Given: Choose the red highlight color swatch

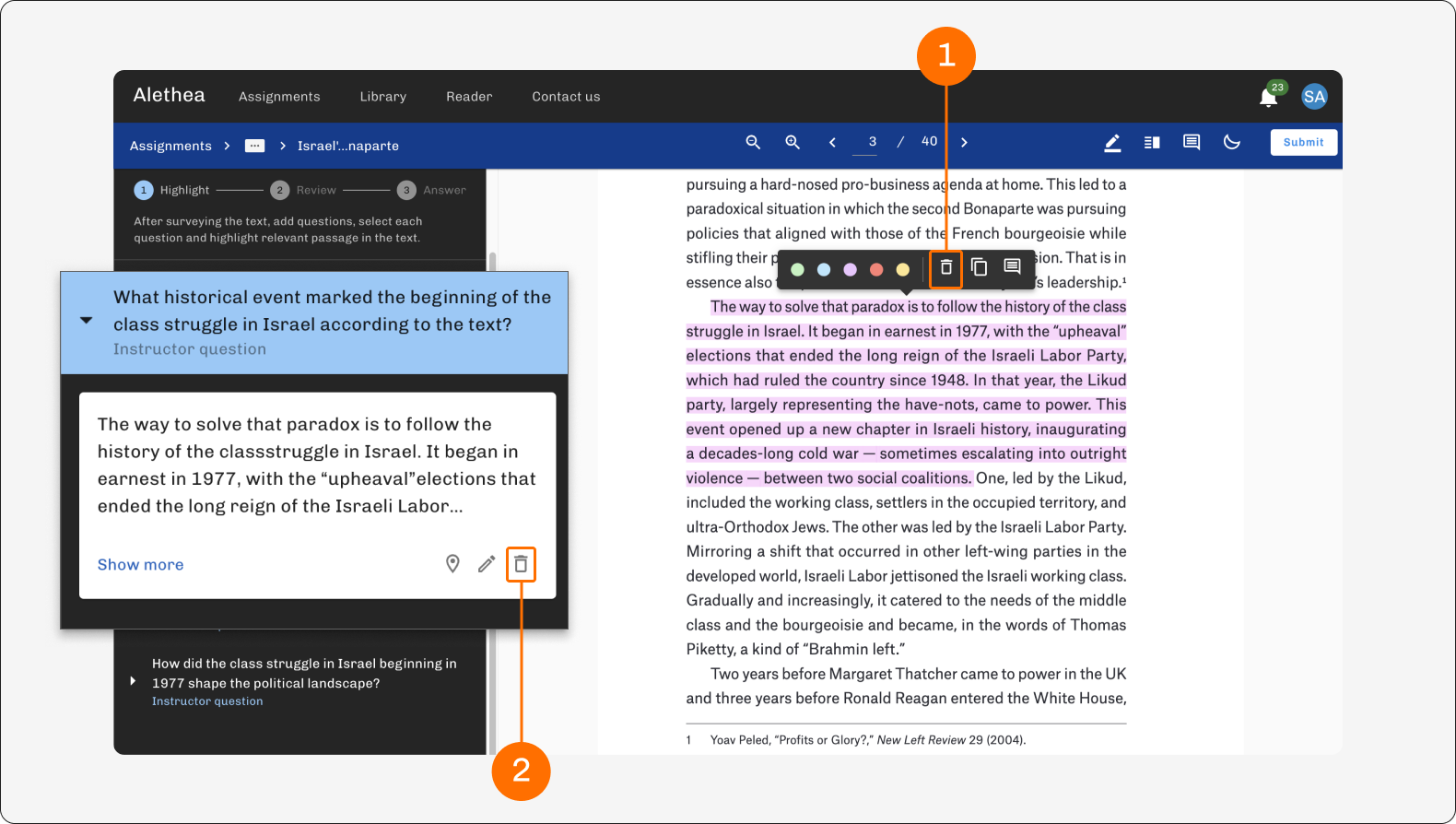Looking at the screenshot, I should coord(876,270).
